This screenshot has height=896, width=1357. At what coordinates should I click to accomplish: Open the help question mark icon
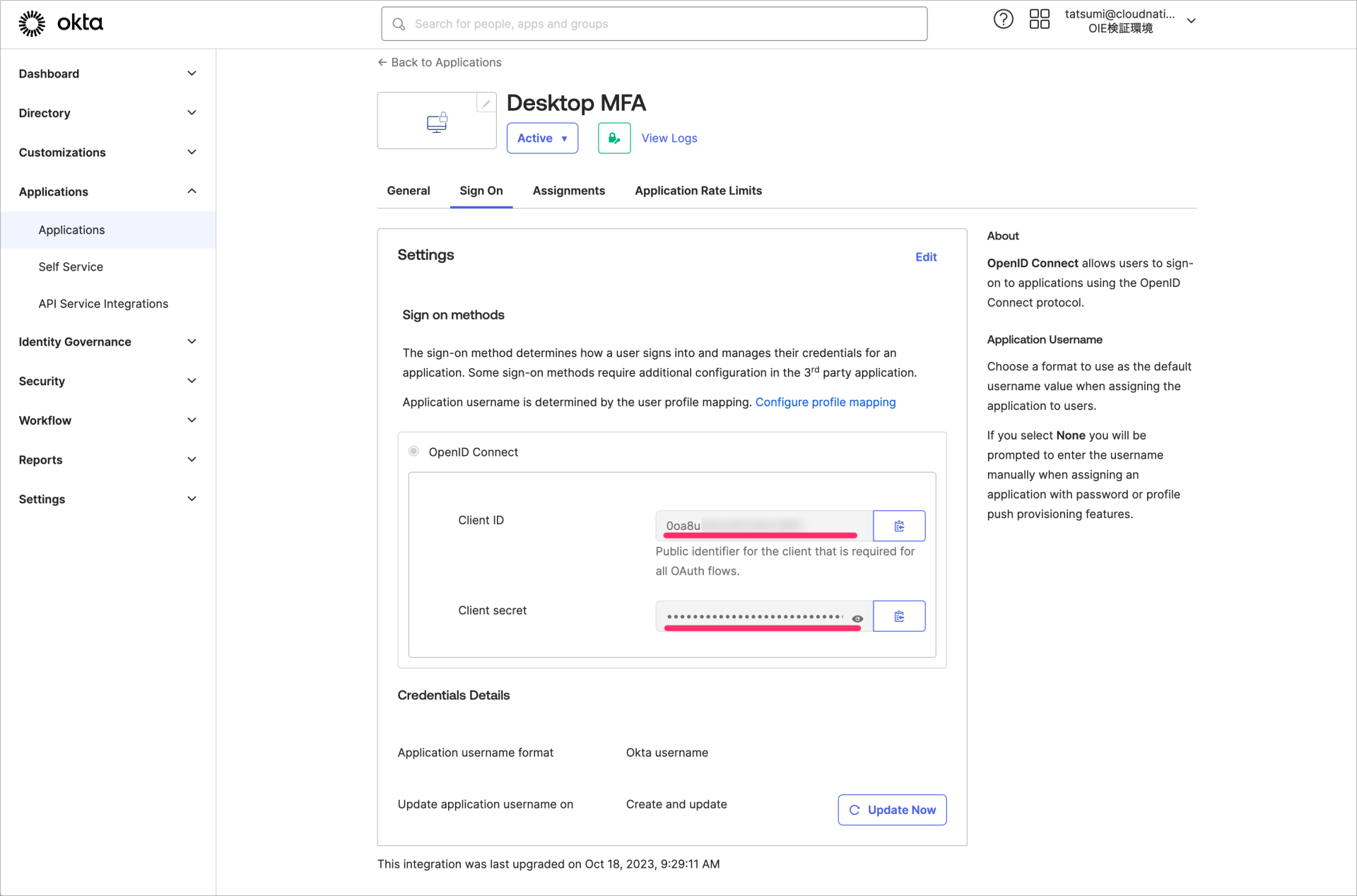1003,19
